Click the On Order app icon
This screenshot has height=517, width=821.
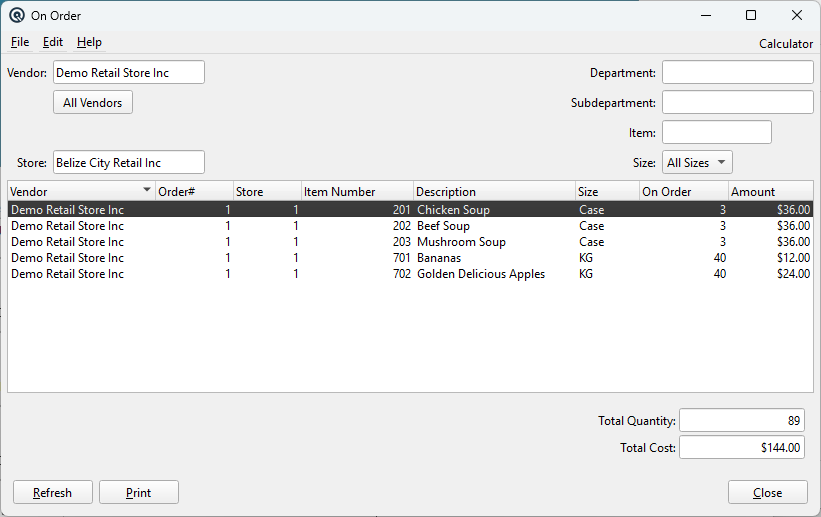click(x=17, y=16)
